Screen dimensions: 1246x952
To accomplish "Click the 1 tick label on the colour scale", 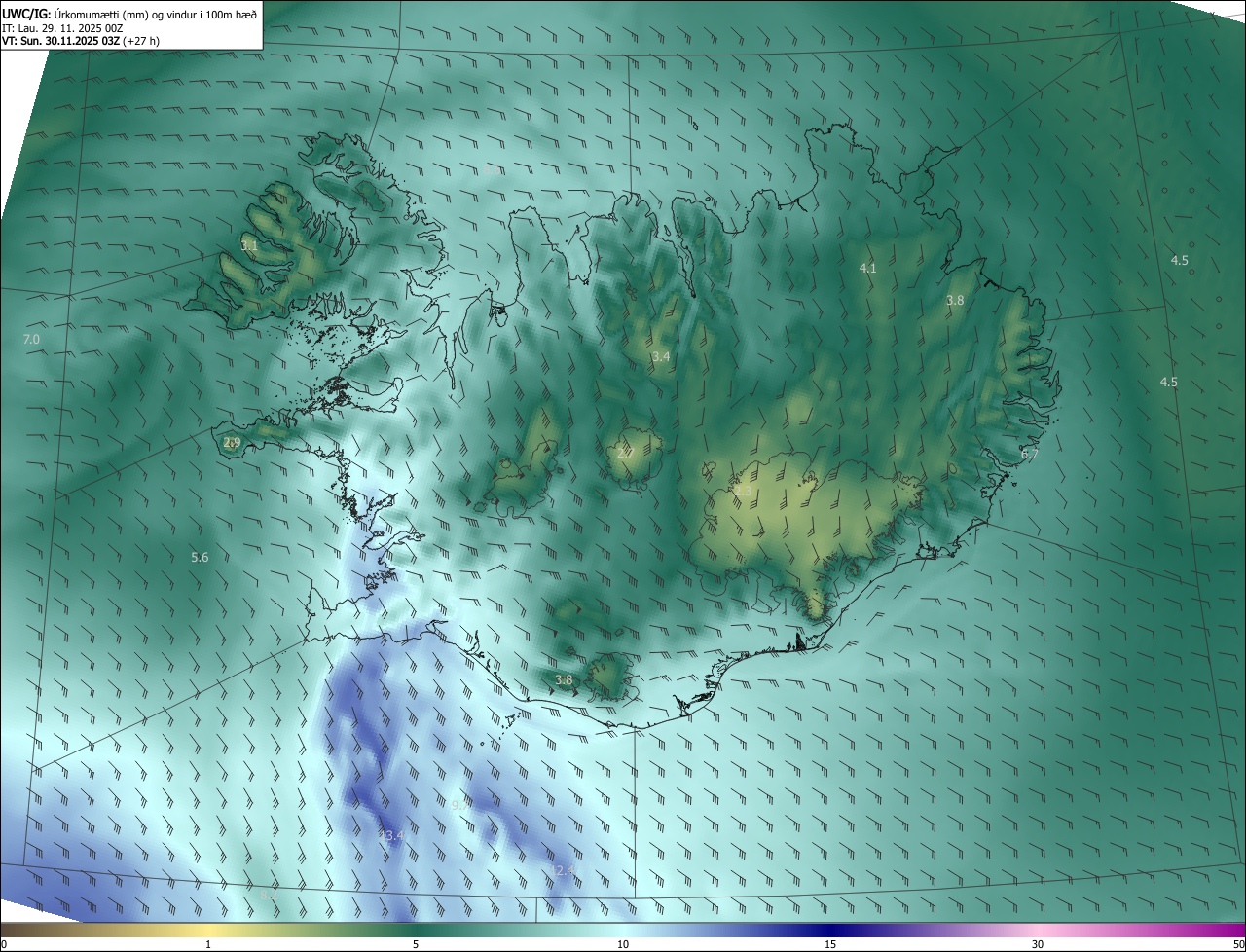I will tap(208, 944).
